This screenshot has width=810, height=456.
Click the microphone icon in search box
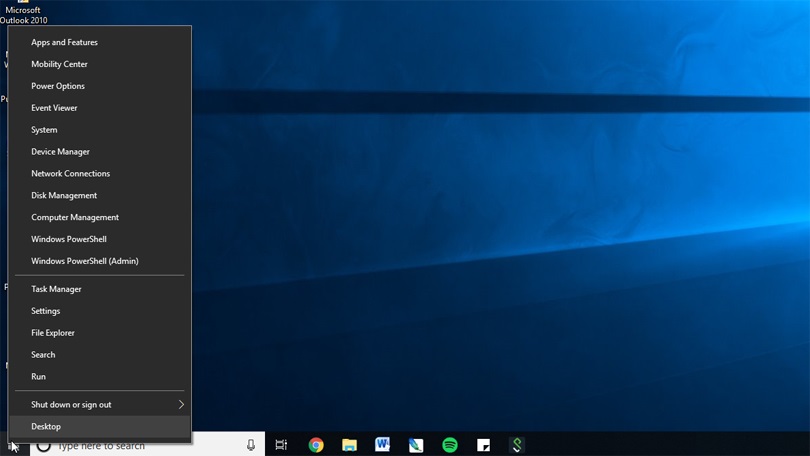[x=251, y=445]
